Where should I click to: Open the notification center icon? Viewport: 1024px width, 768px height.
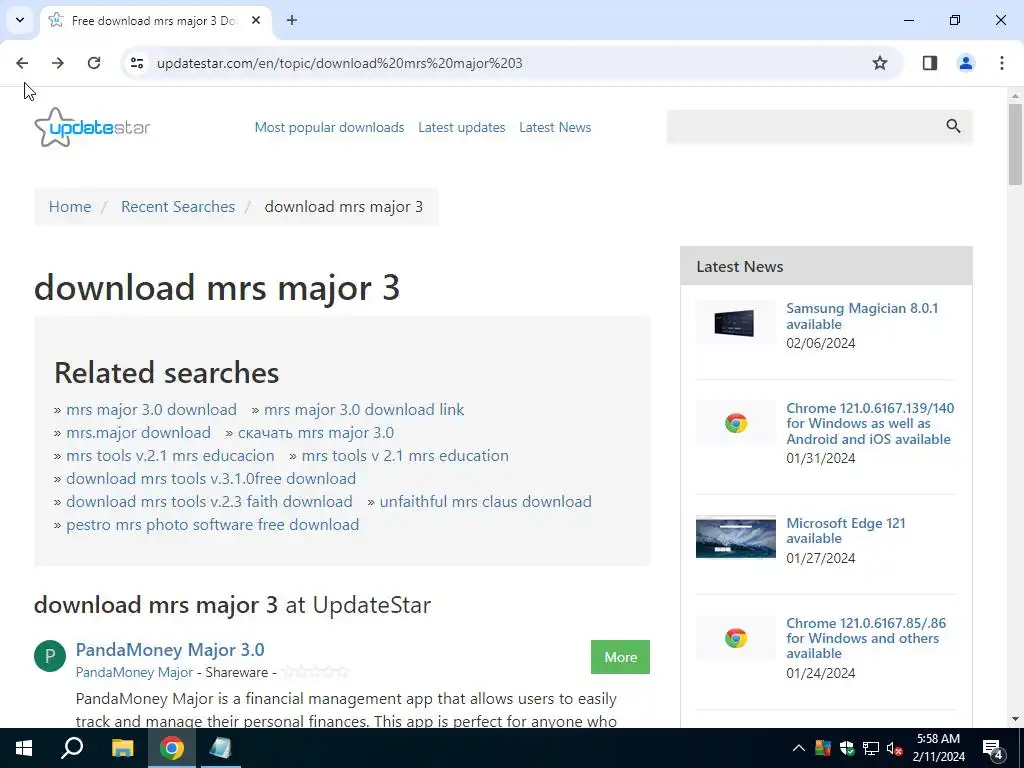point(993,748)
